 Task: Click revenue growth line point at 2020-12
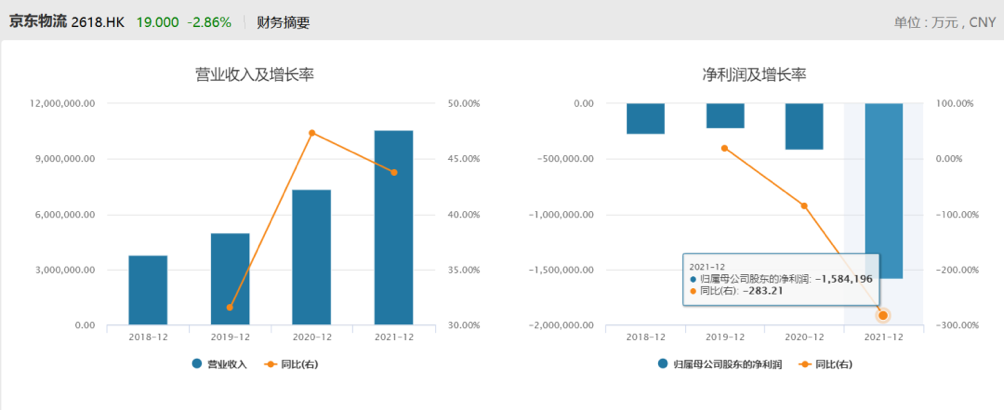tap(312, 133)
